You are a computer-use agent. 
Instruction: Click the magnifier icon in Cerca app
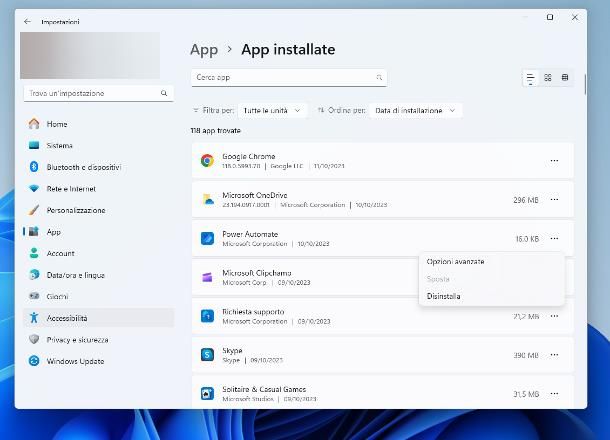[379, 77]
